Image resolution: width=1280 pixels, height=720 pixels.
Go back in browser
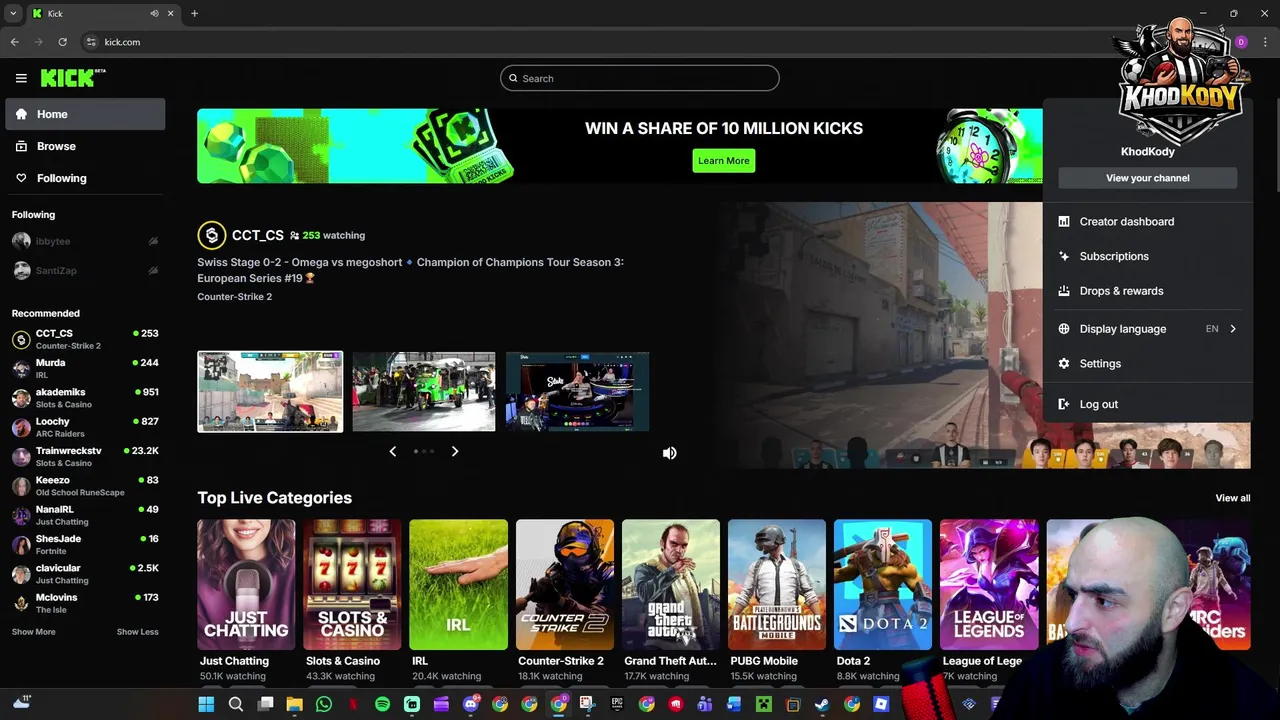14,42
